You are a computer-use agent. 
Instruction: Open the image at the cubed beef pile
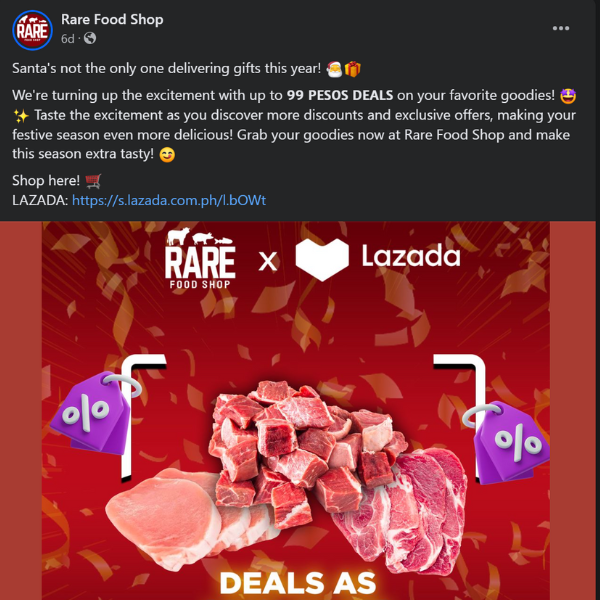coord(306,440)
